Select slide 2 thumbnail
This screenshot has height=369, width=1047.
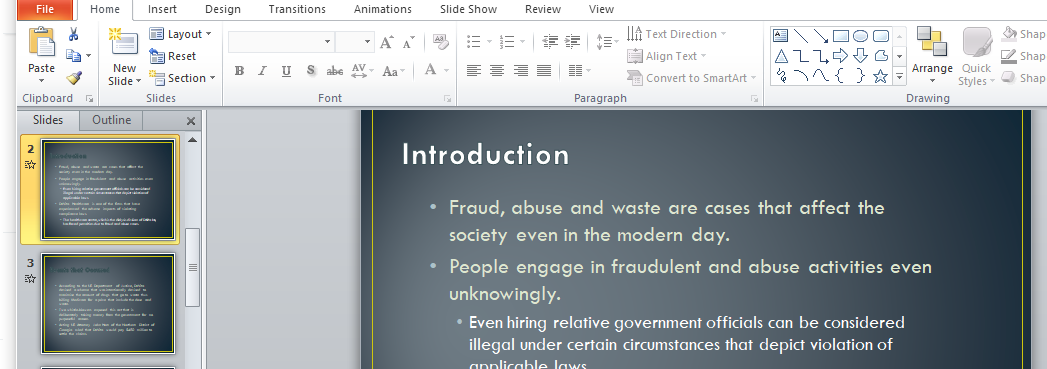click(x=108, y=190)
